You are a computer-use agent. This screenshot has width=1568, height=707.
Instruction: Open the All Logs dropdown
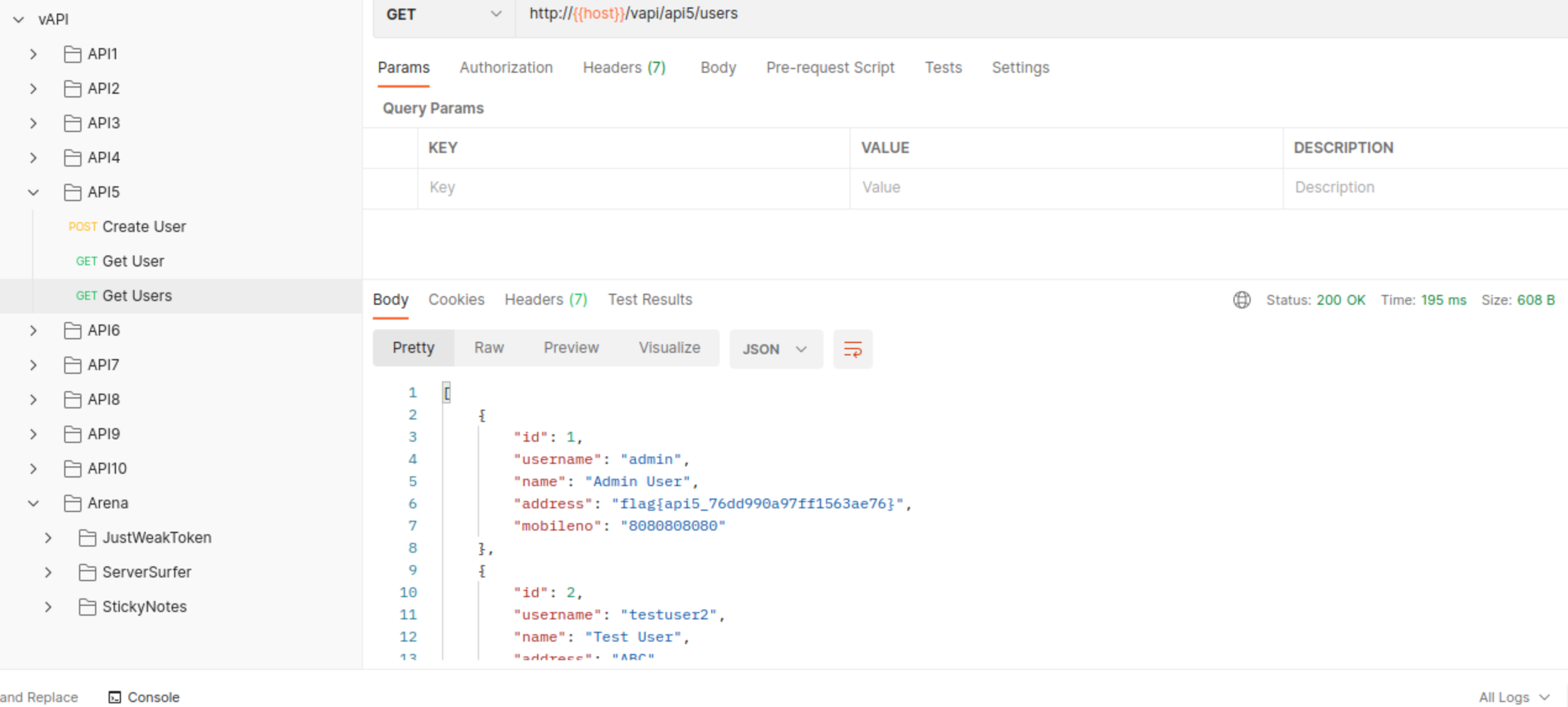[1514, 697]
